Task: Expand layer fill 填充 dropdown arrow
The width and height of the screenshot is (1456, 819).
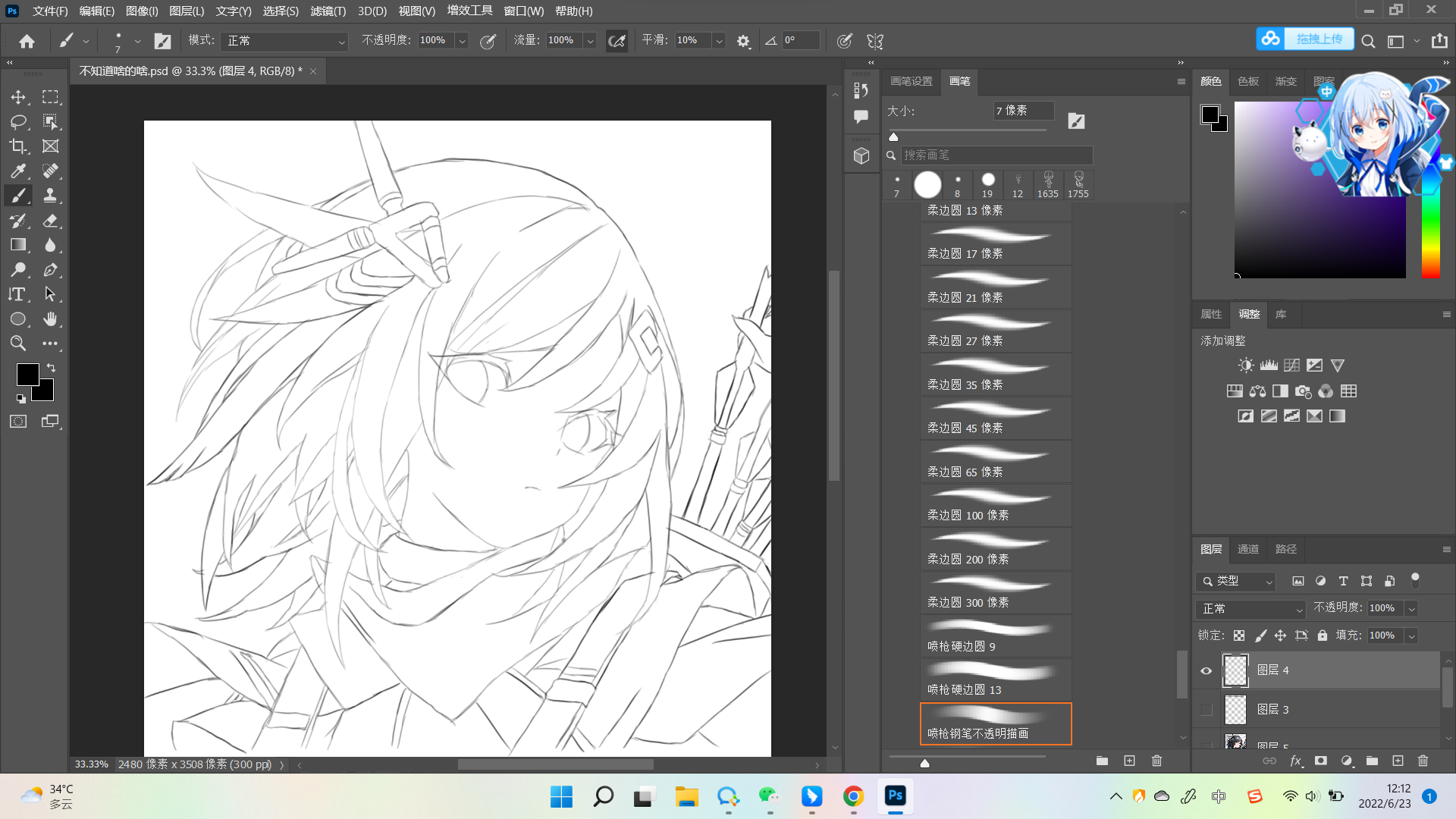Action: tap(1411, 635)
